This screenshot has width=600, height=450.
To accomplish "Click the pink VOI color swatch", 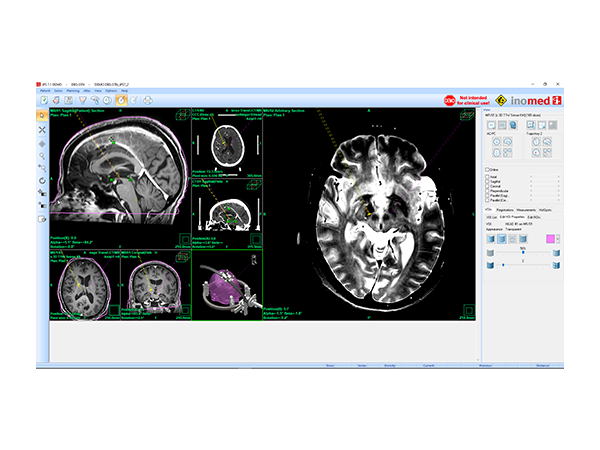I will point(549,238).
